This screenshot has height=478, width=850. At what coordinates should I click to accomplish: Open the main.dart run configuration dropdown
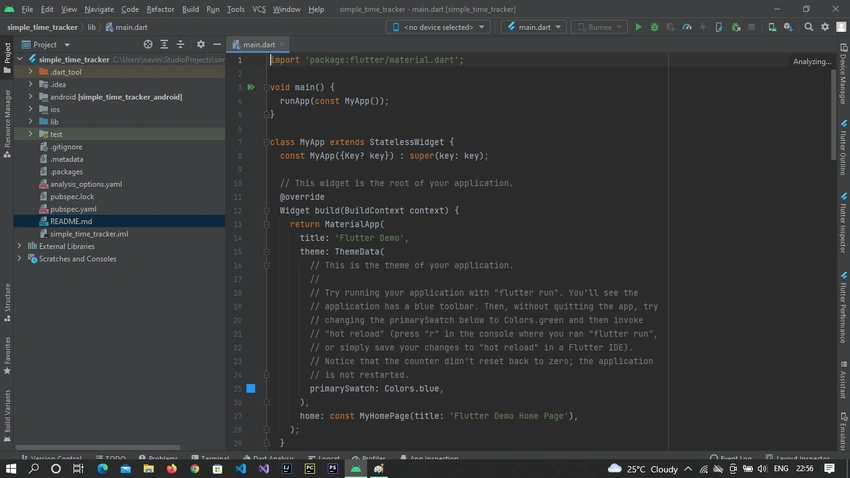point(534,27)
